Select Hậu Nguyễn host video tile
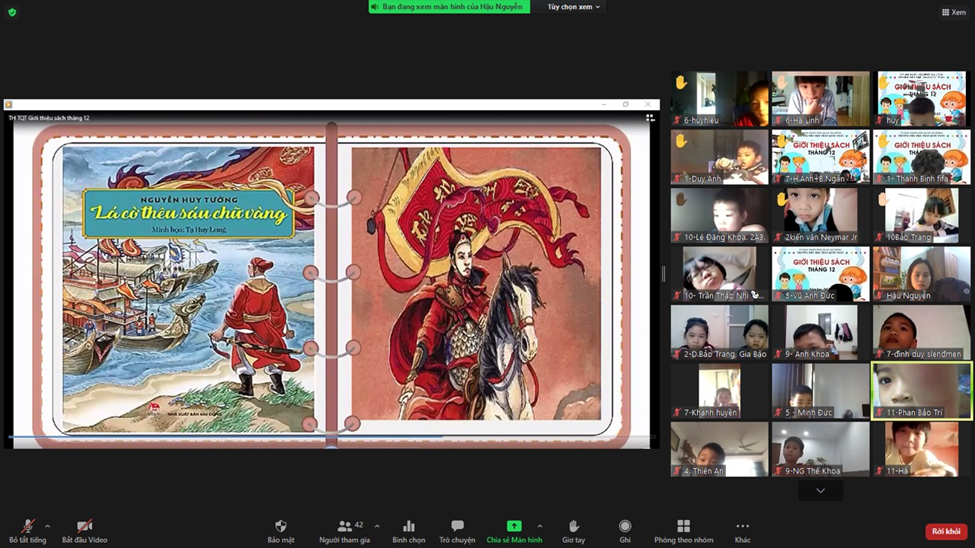The width and height of the screenshot is (975, 548). 922,274
